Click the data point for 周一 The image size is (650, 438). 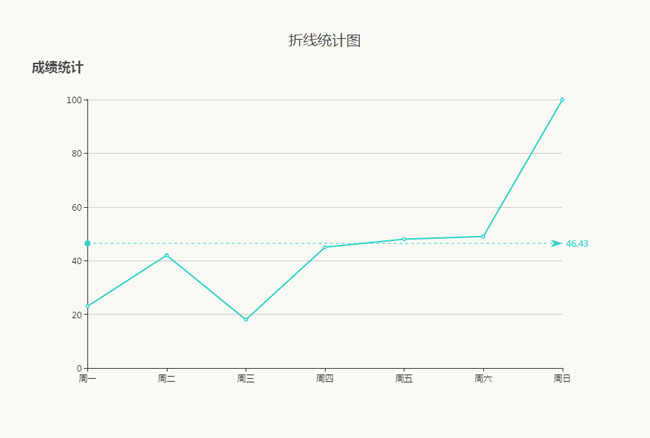click(88, 306)
